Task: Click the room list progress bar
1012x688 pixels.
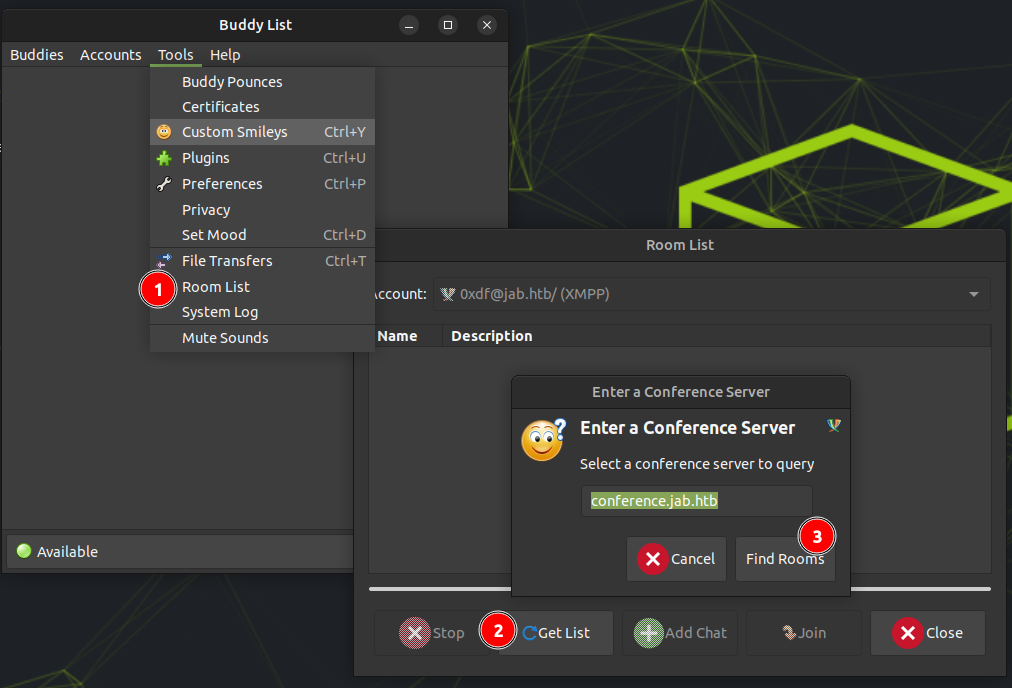Action: [680, 589]
